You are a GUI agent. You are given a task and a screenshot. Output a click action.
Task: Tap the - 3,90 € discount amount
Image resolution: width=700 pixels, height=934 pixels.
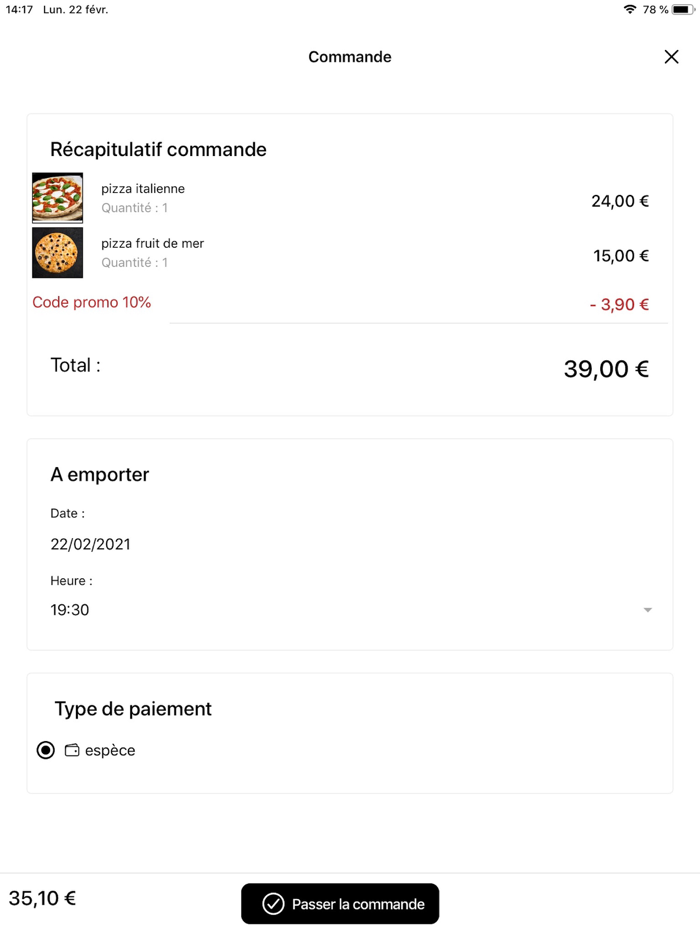619,305
